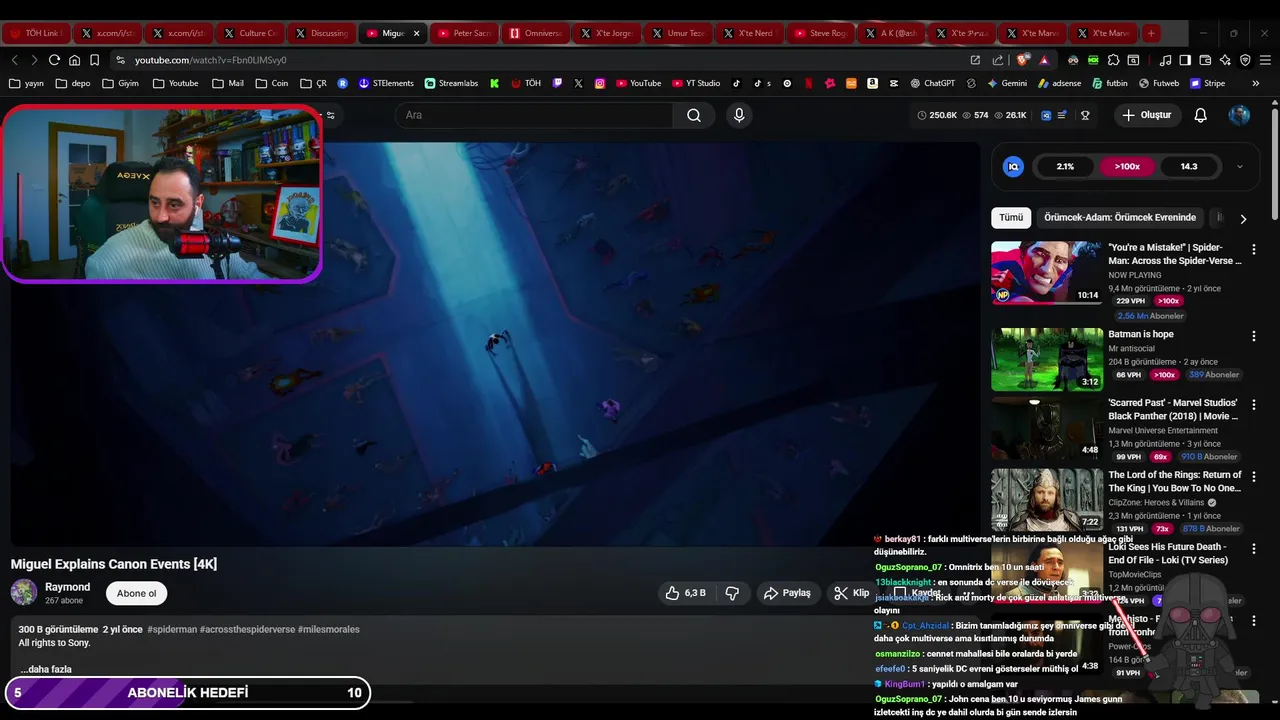1280x720 pixels.
Task: Open "You're a Mistake!" Spider-Man thumbnail
Action: pyautogui.click(x=1047, y=272)
